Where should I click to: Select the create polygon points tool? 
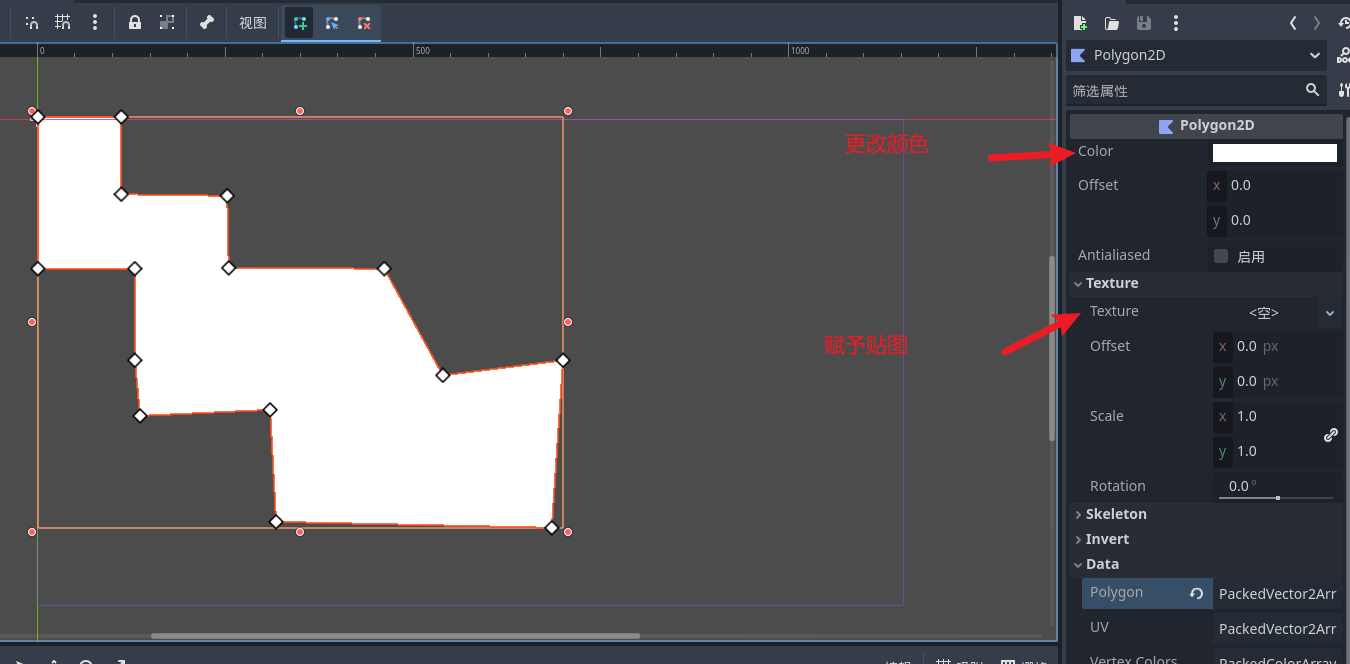tap(300, 23)
